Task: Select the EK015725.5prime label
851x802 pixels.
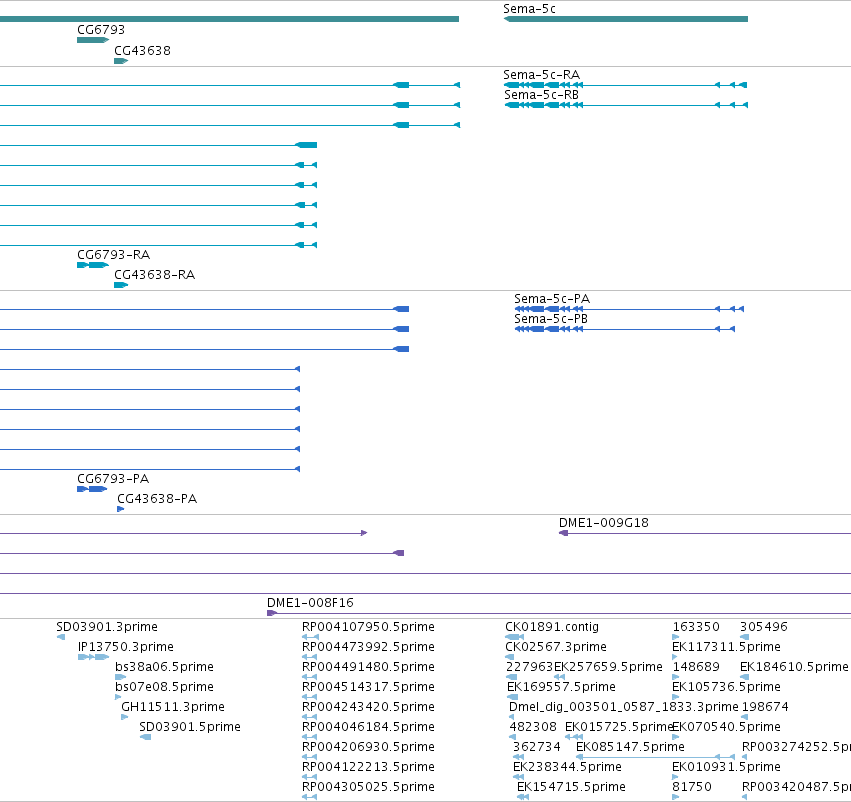Action: pyautogui.click(x=619, y=727)
